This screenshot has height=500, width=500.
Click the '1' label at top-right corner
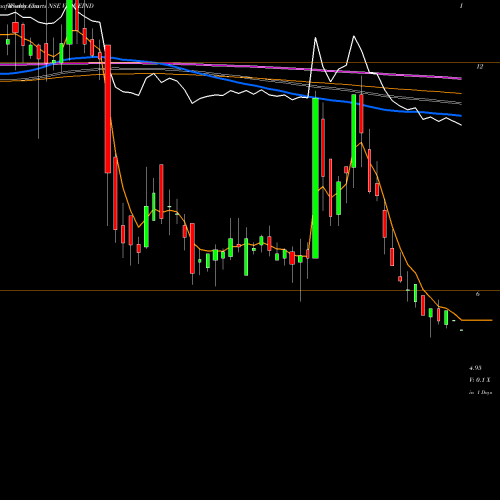click(461, 6)
